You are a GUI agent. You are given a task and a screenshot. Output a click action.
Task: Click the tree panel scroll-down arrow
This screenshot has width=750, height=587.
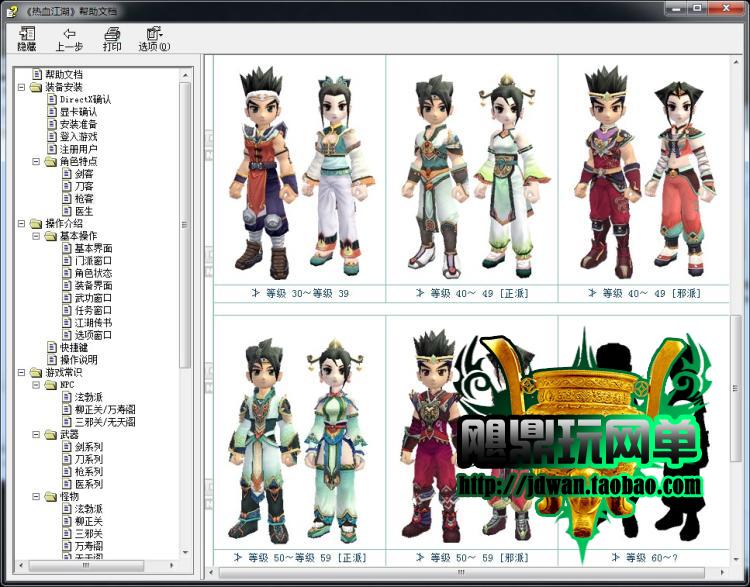[186, 553]
